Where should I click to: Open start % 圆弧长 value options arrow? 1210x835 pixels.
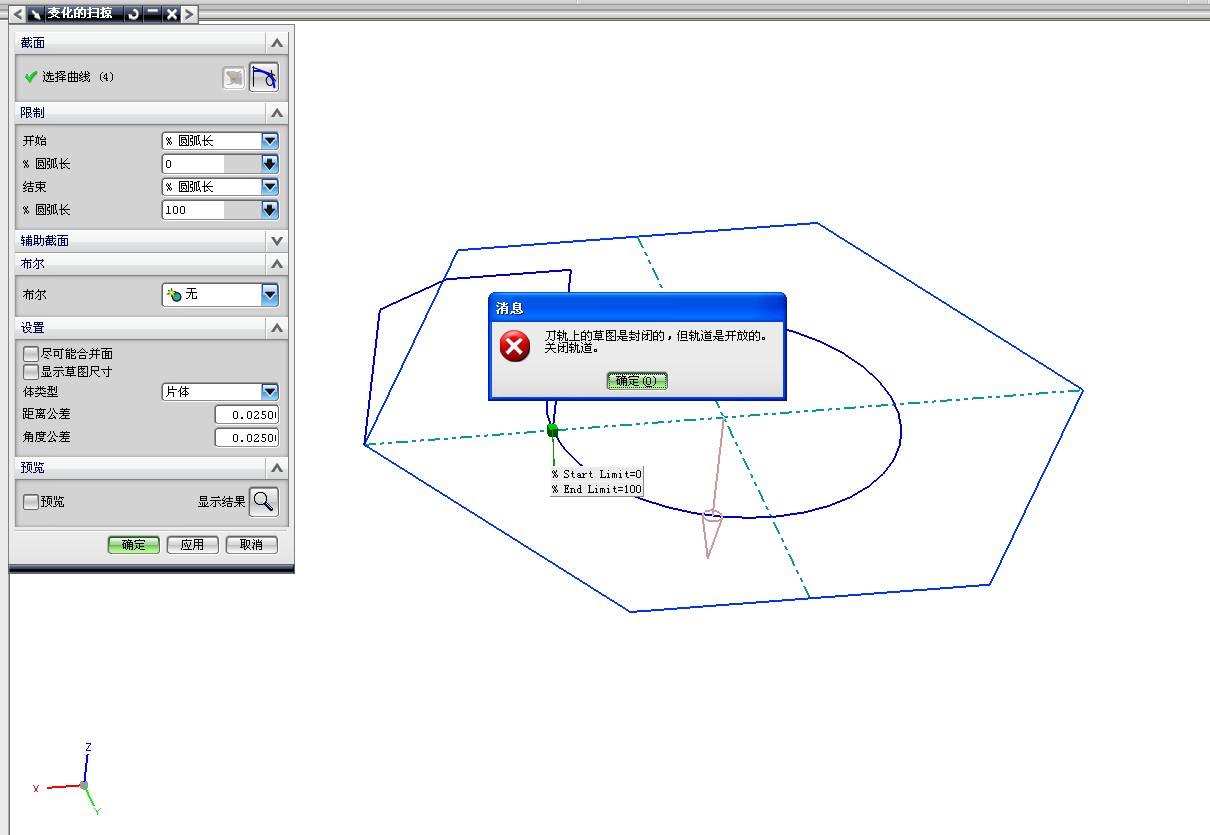point(269,164)
